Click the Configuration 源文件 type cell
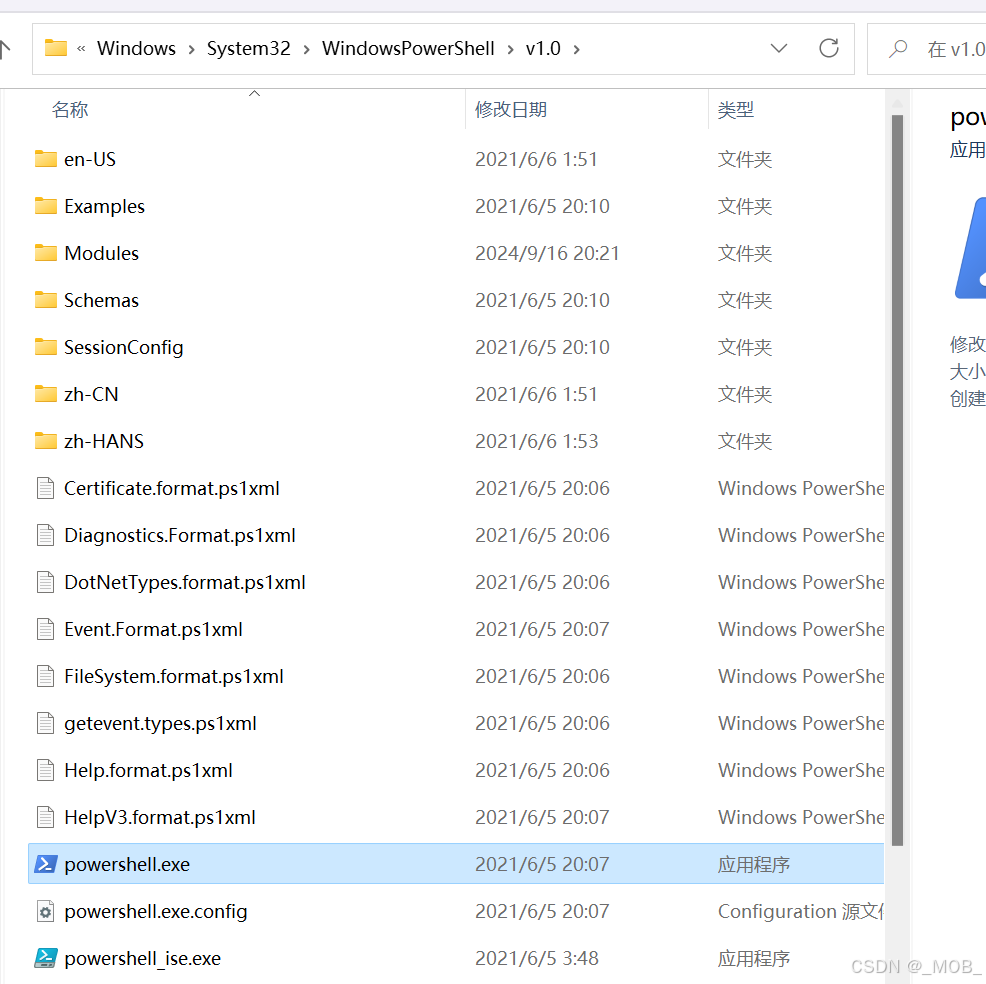This screenshot has height=984, width=986. [800, 911]
